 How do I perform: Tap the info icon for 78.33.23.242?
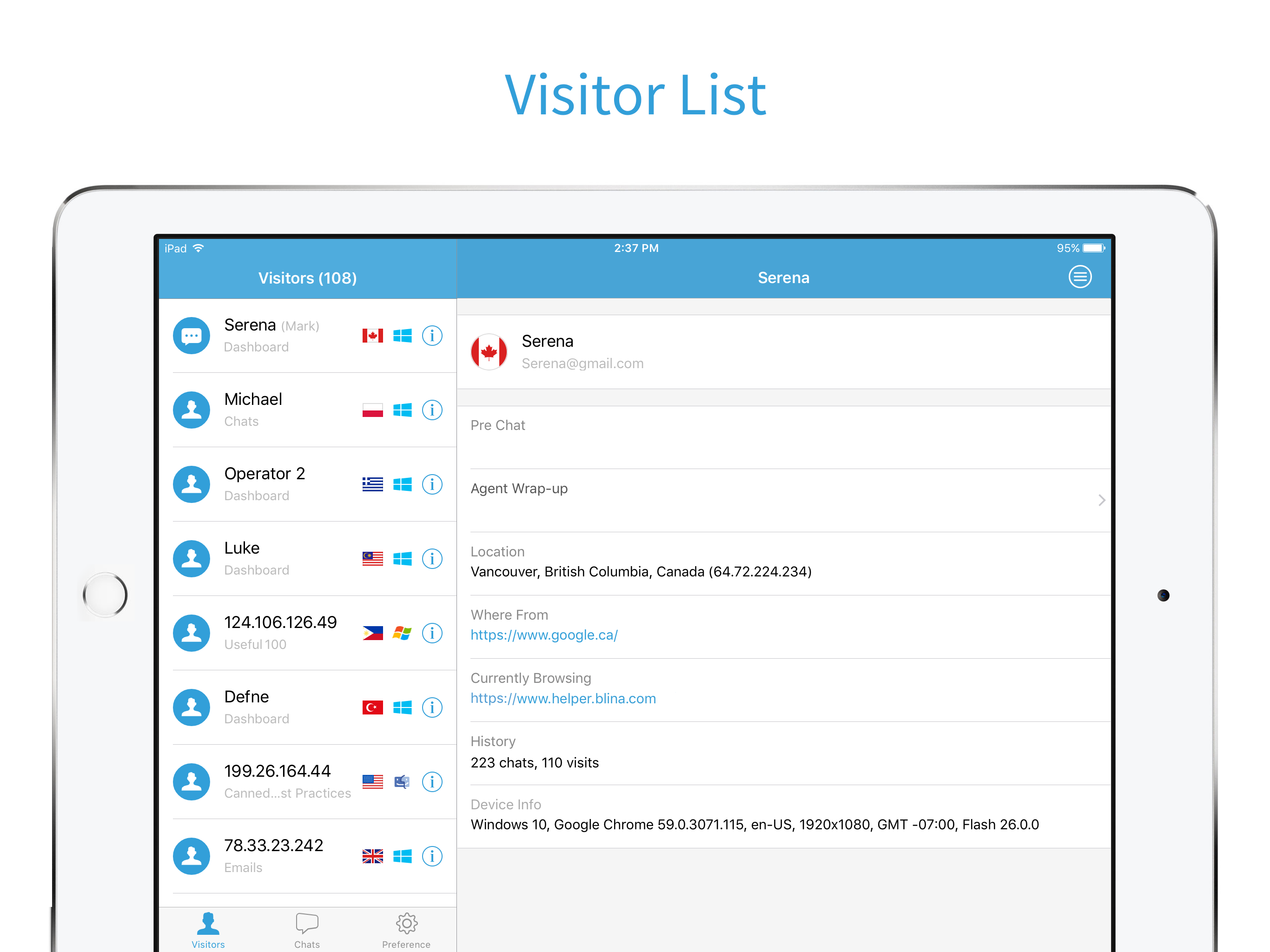(432, 856)
